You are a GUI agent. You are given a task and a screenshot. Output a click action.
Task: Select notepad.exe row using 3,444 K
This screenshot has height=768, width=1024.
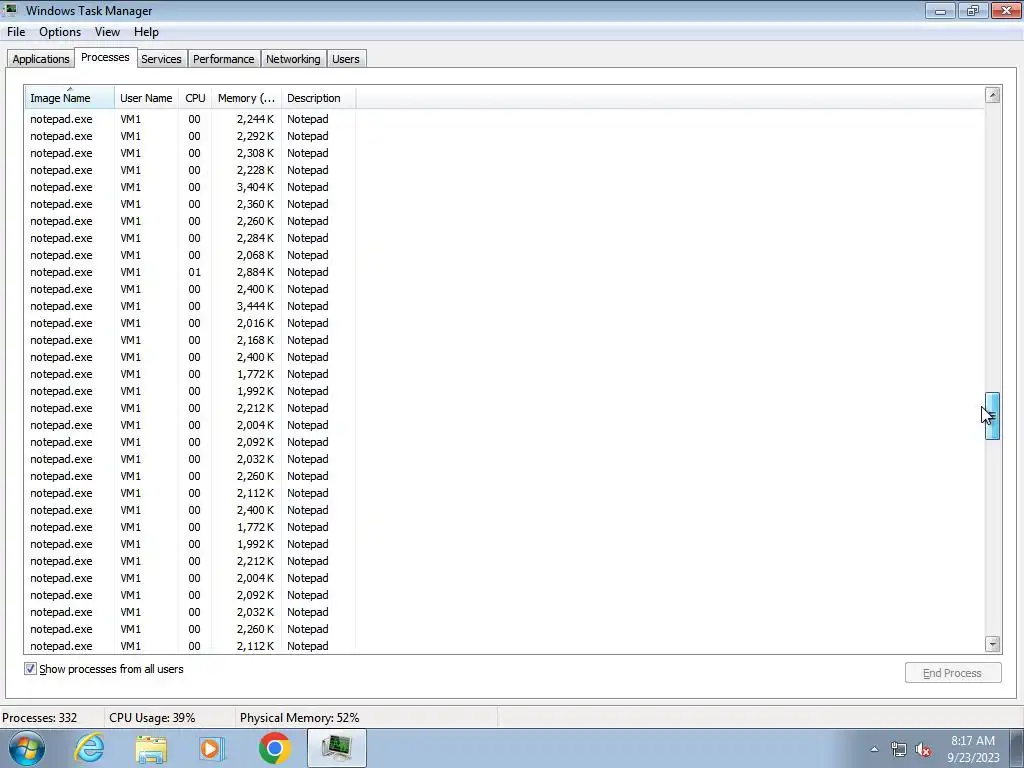190,306
